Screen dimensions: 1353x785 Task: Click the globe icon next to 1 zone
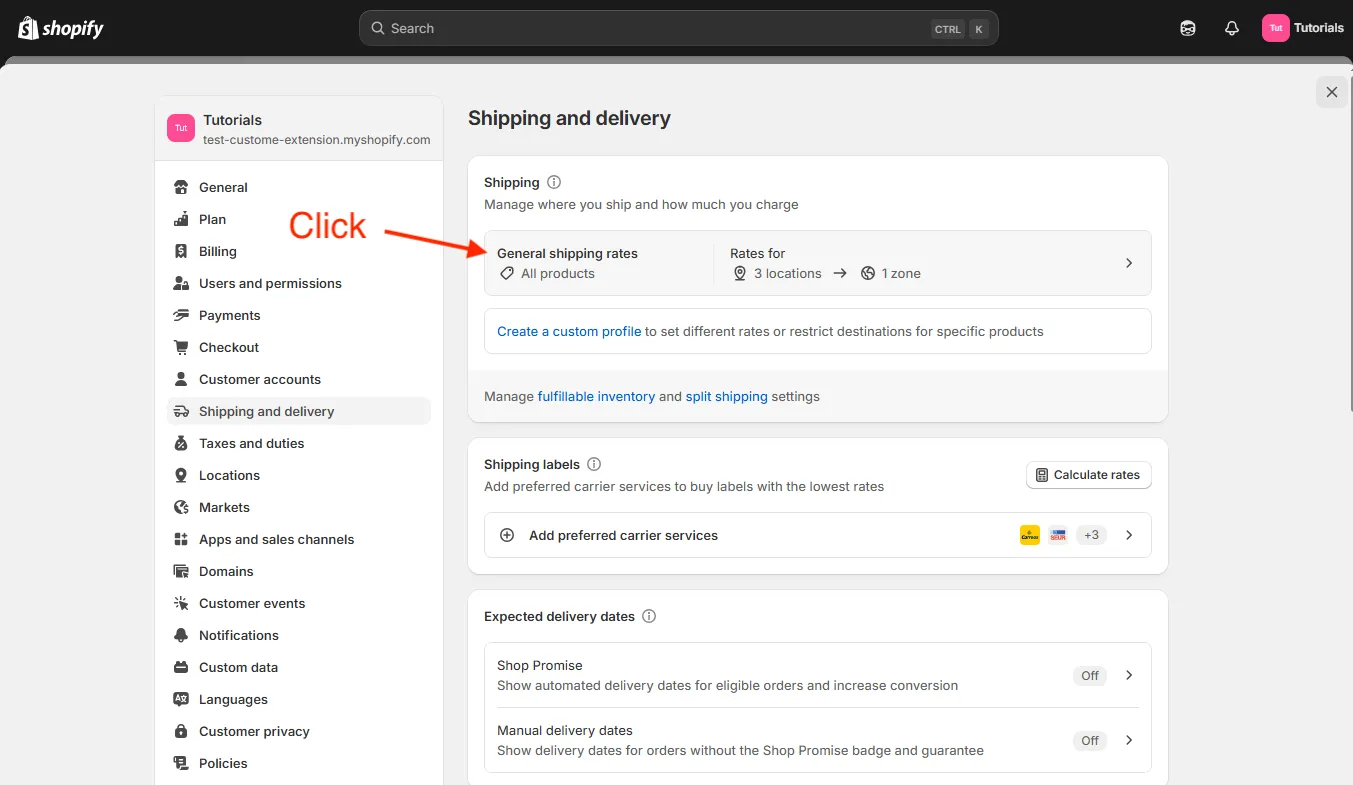pyautogui.click(x=867, y=272)
